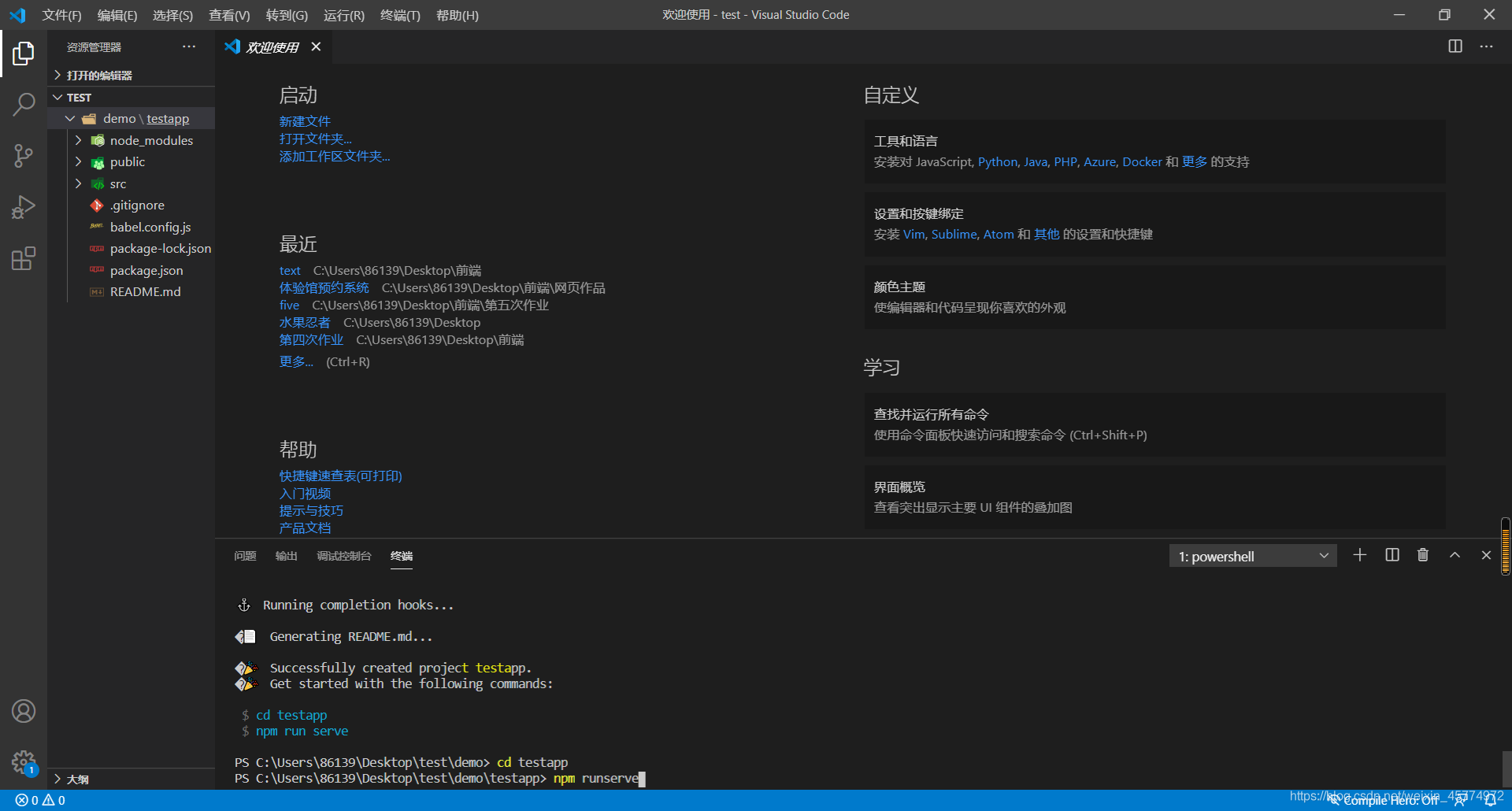Close the 欢迎使用 tab
Screen dimensions: 1512x811
click(x=316, y=46)
